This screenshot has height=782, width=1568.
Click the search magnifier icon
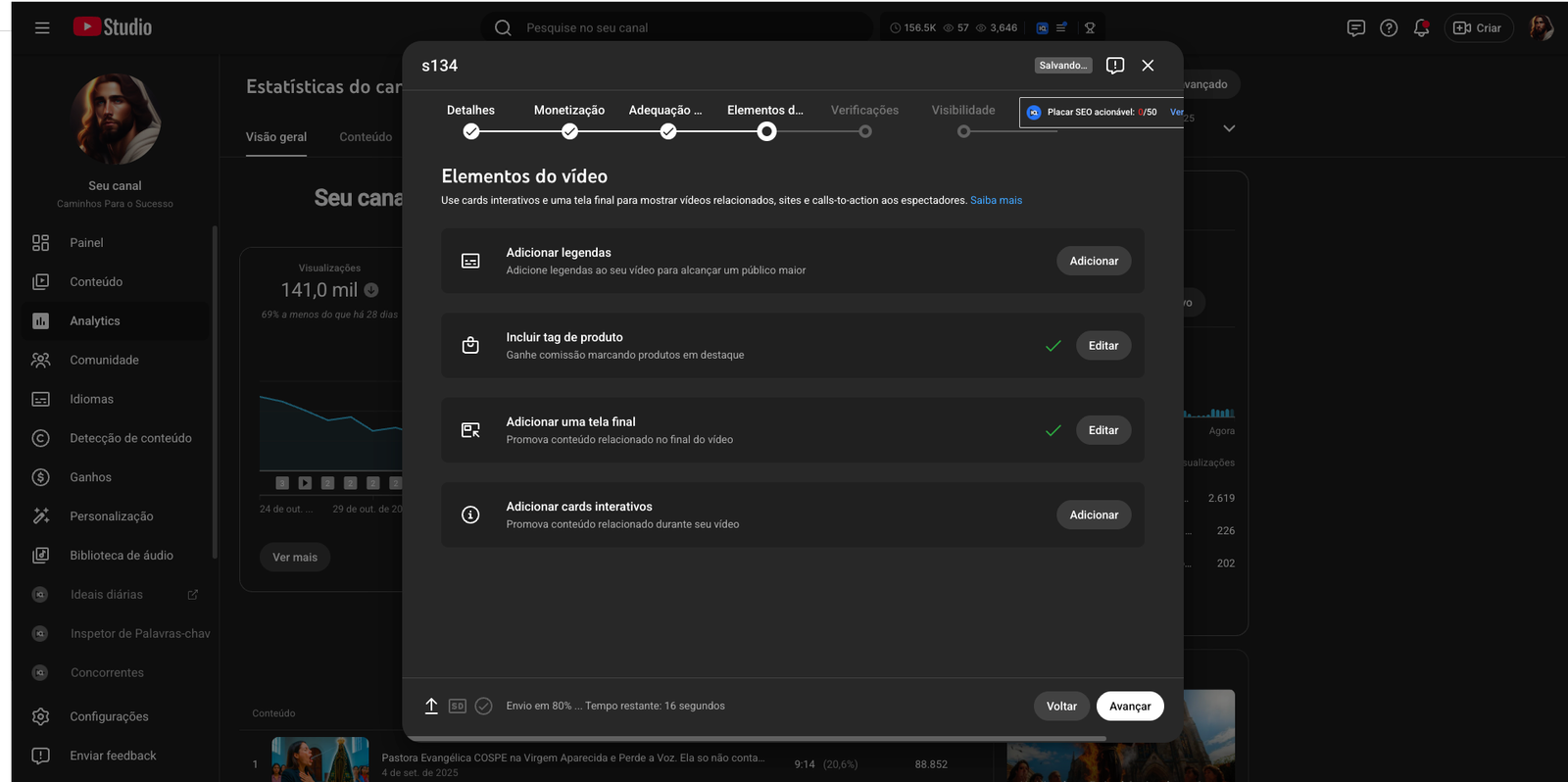point(503,27)
